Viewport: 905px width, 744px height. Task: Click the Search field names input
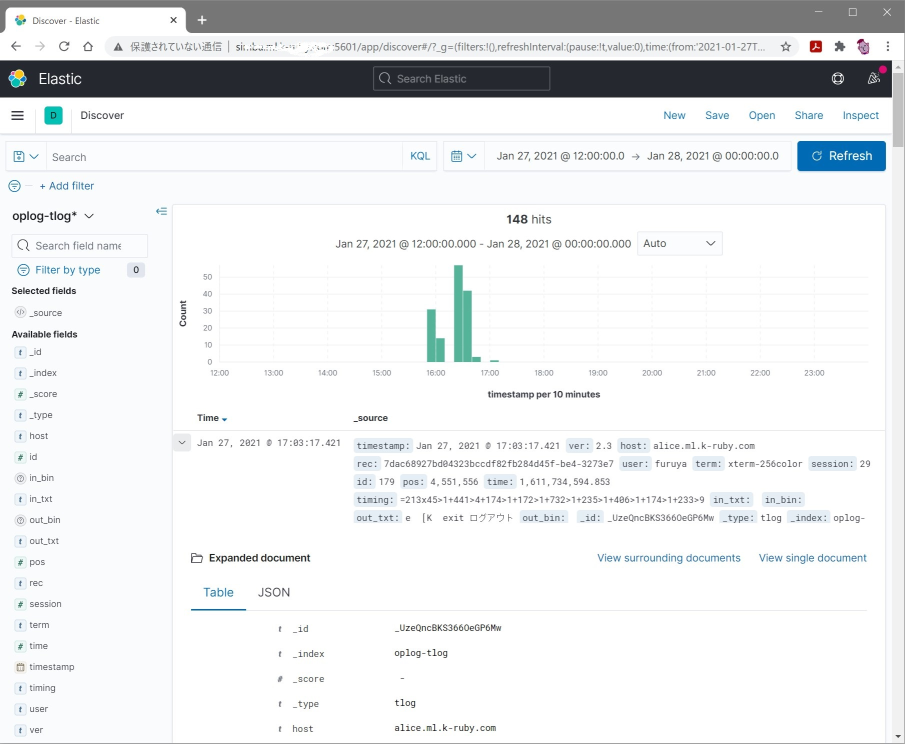click(x=79, y=246)
